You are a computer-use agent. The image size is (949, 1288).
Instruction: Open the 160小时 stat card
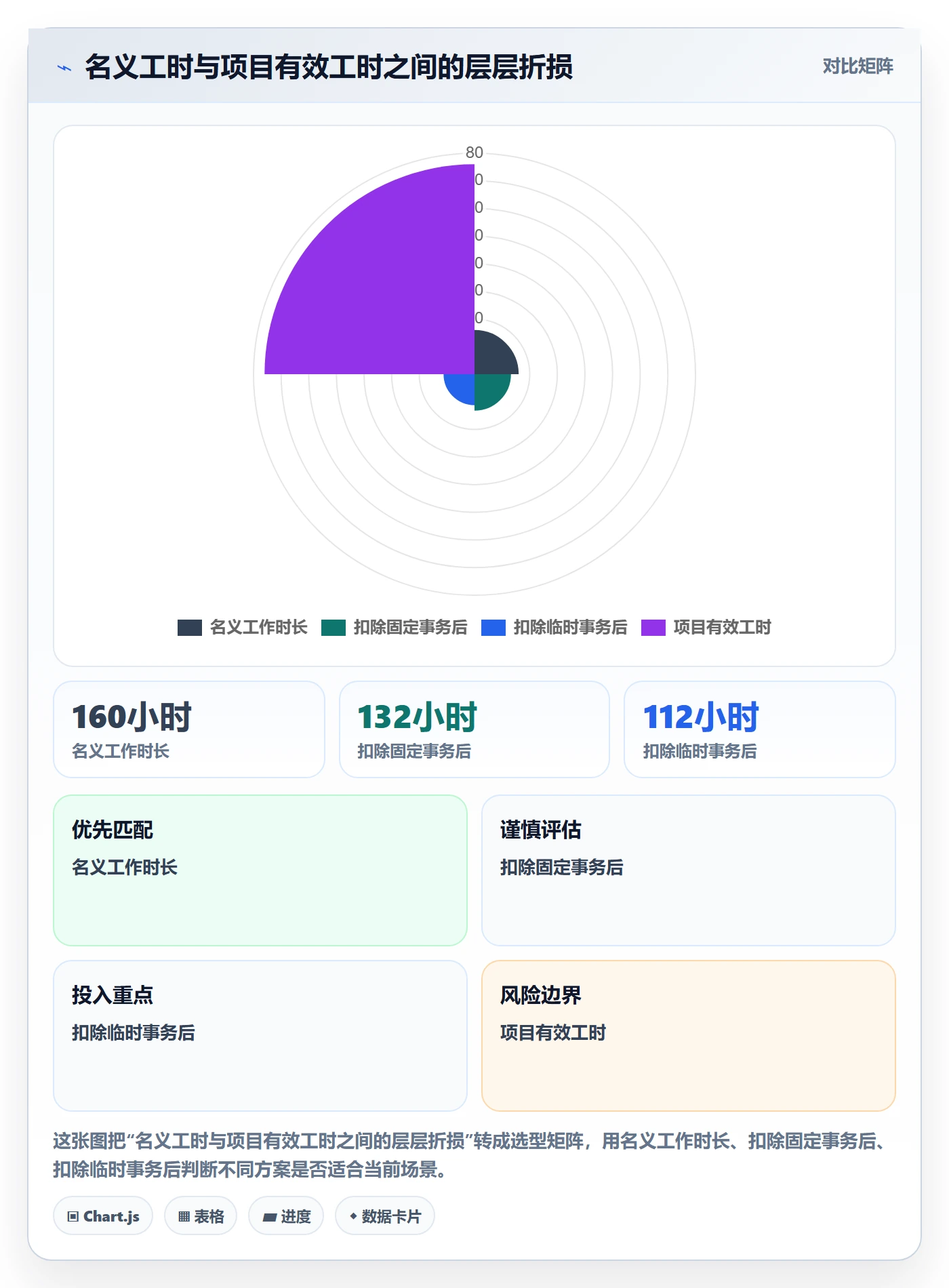(x=189, y=729)
